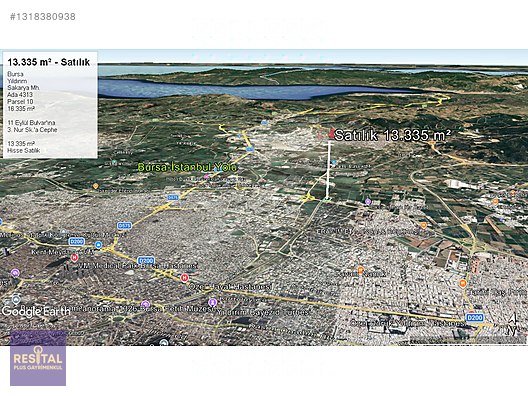Viewport: 528px width, 396px height.
Task: Click the Yıldırım Bayezid Türbesi map label
Action: click(x=262, y=312)
